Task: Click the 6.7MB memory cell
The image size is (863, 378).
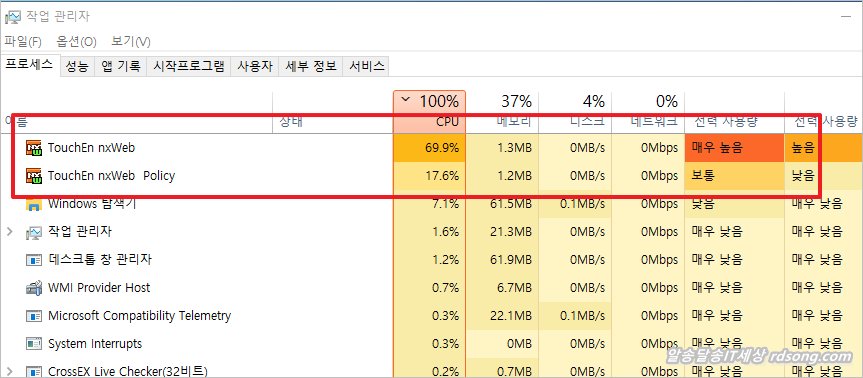Action: pos(502,288)
